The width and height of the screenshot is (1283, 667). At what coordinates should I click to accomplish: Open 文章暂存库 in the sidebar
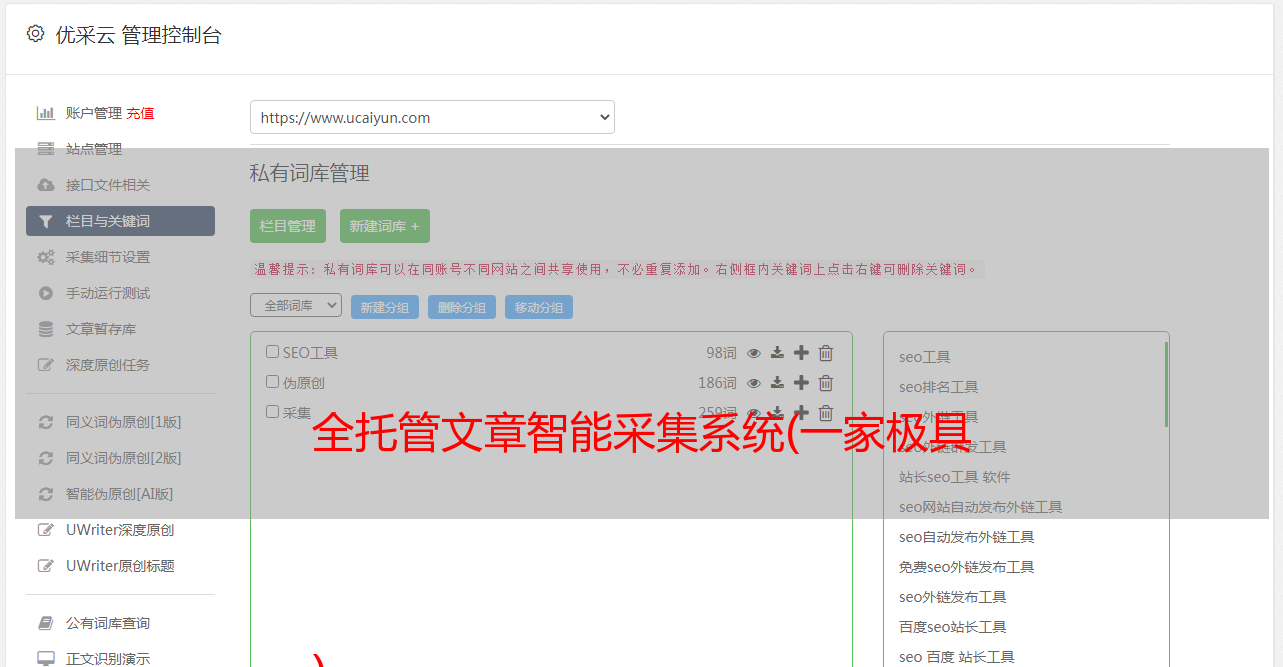[101, 329]
